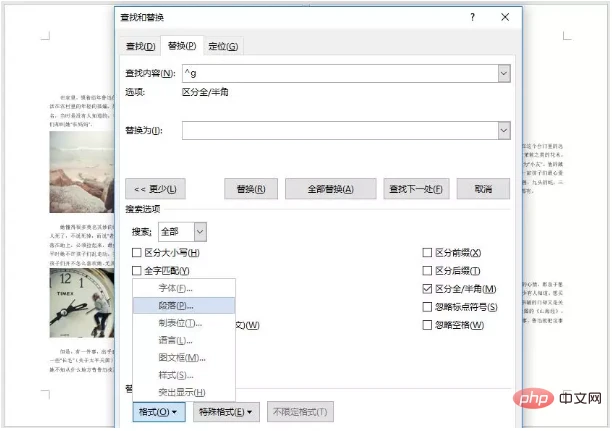
Task: Close the 查找和替换 dialog
Action: point(505,17)
